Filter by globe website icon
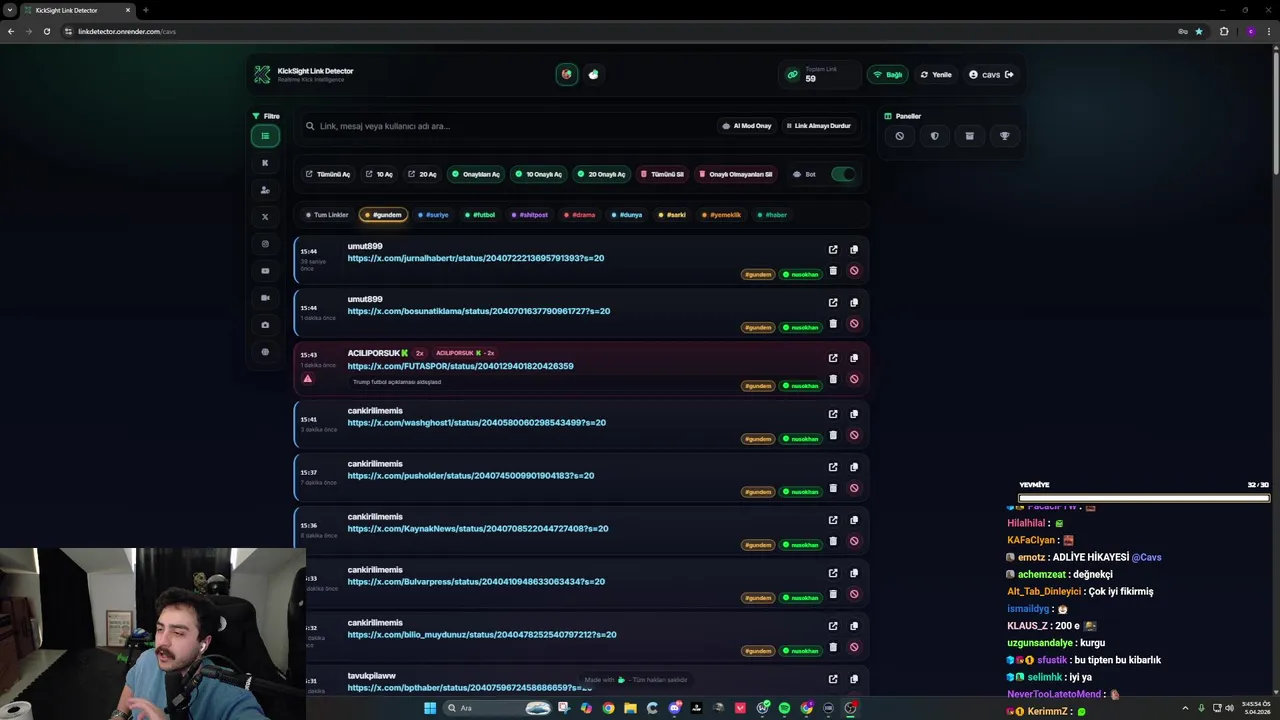This screenshot has width=1280, height=720. (265, 352)
